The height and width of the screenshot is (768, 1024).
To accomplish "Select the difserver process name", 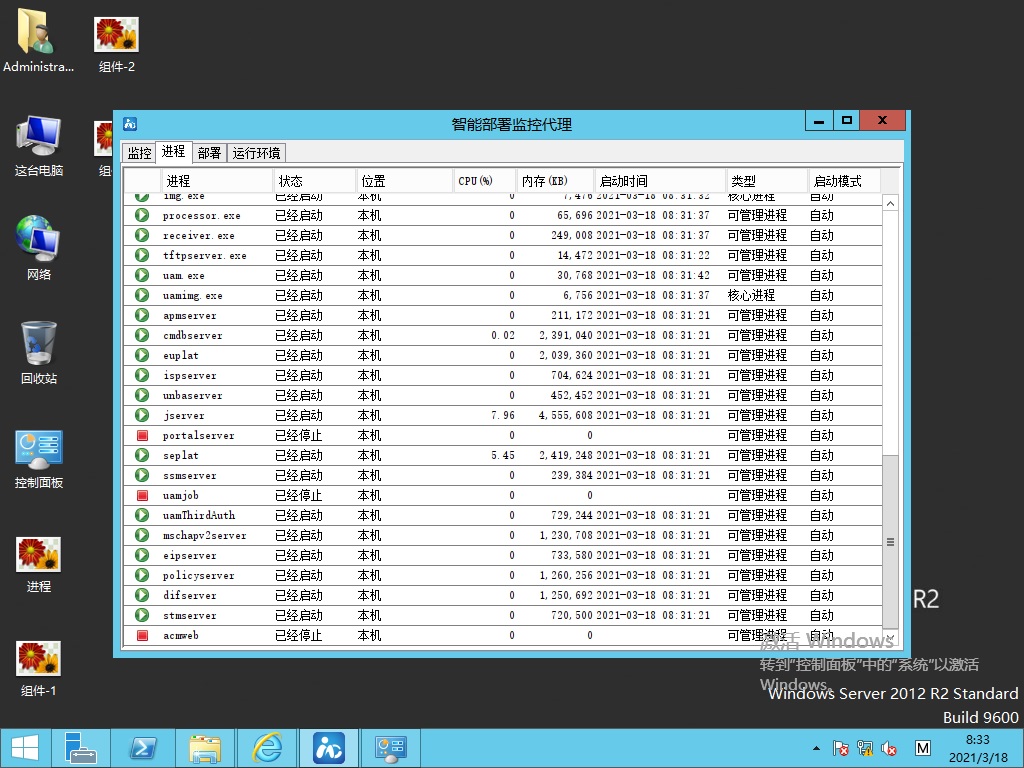I will pyautogui.click(x=189, y=595).
